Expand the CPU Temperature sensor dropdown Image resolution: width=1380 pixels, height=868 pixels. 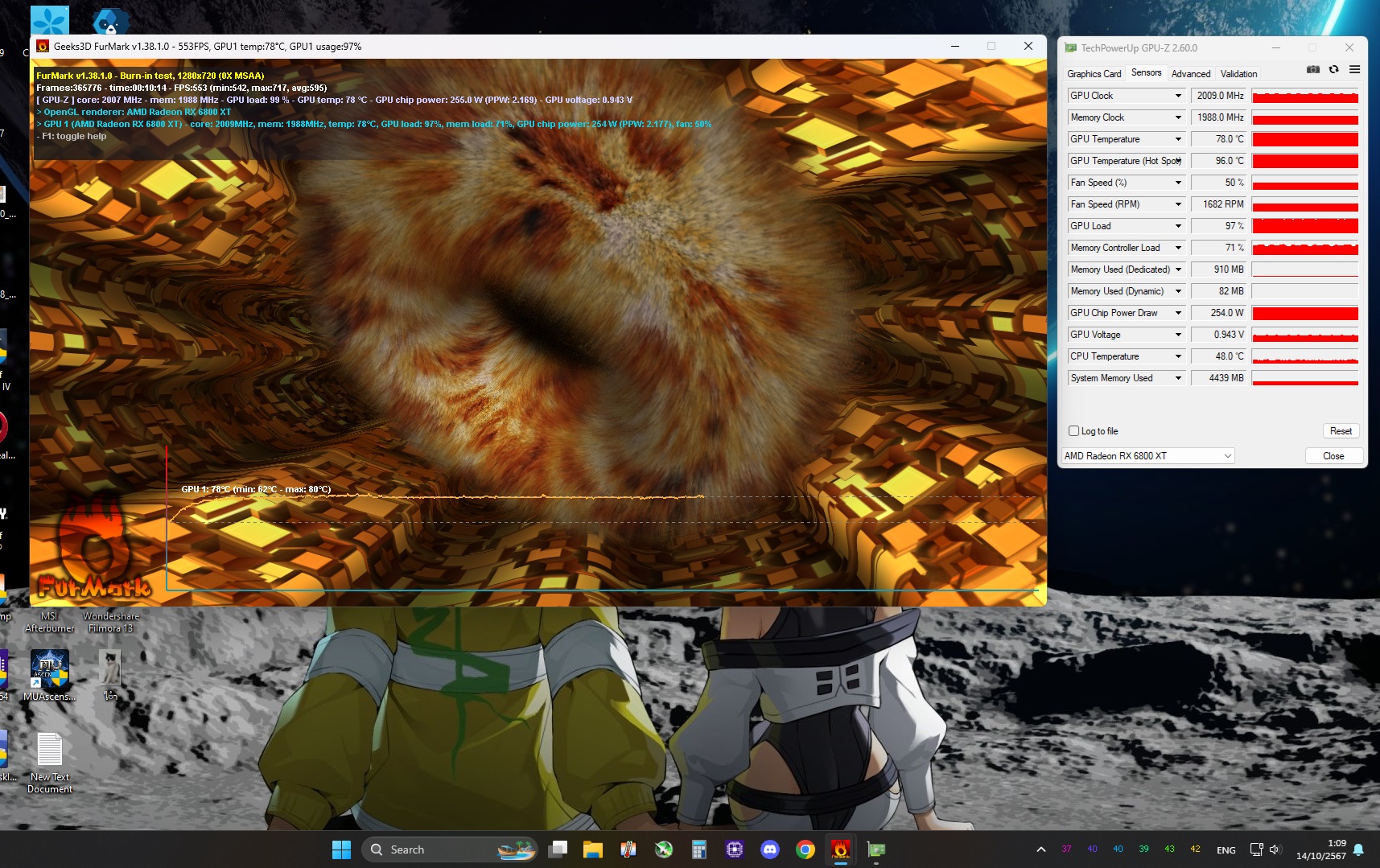1178,356
